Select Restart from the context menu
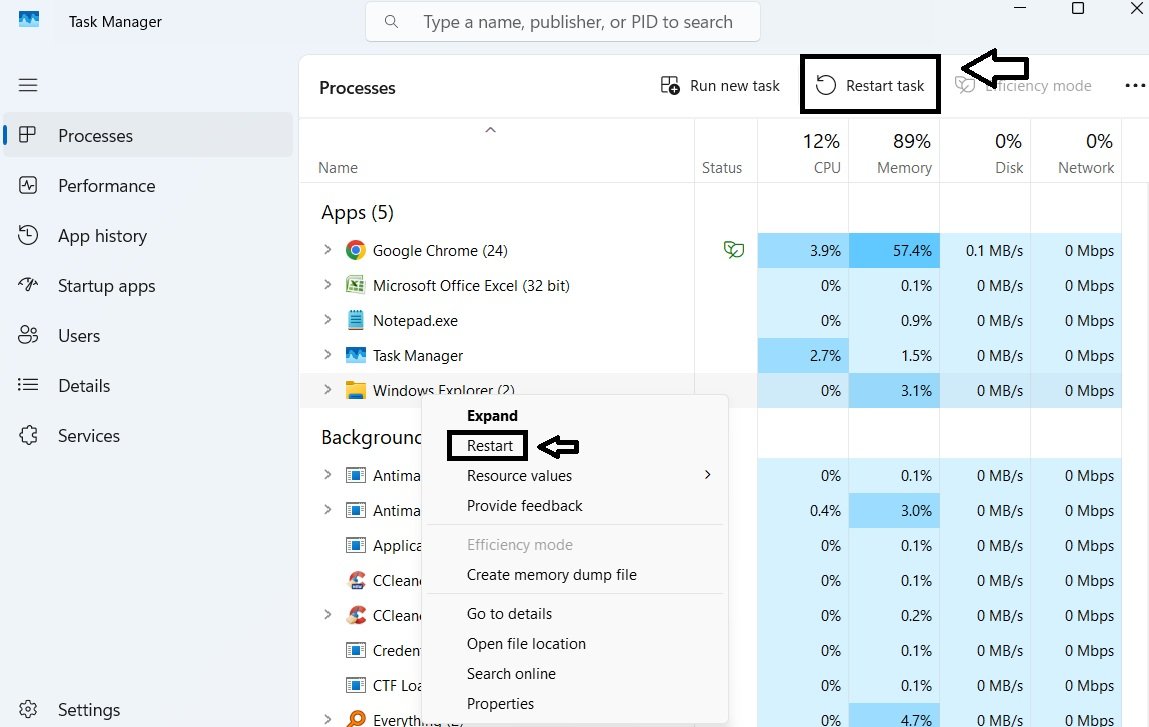1149x727 pixels. (489, 446)
